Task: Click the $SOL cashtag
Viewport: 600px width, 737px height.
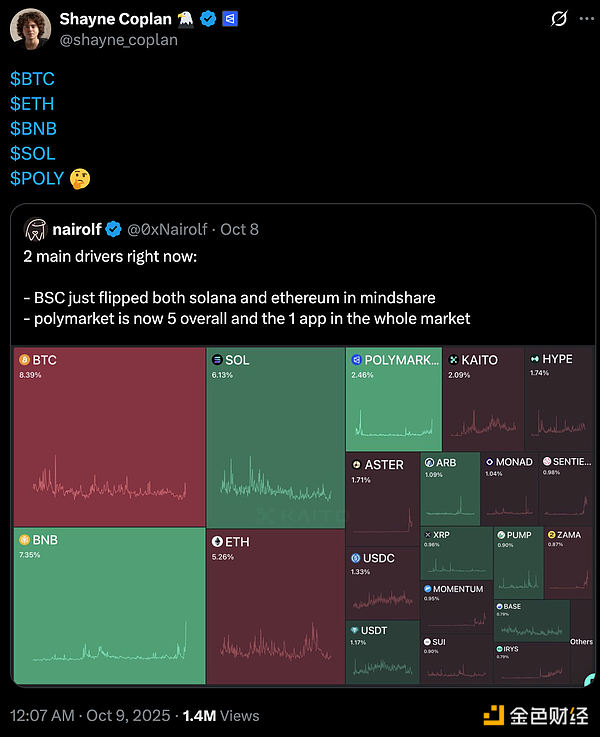Action: click(x=33, y=154)
